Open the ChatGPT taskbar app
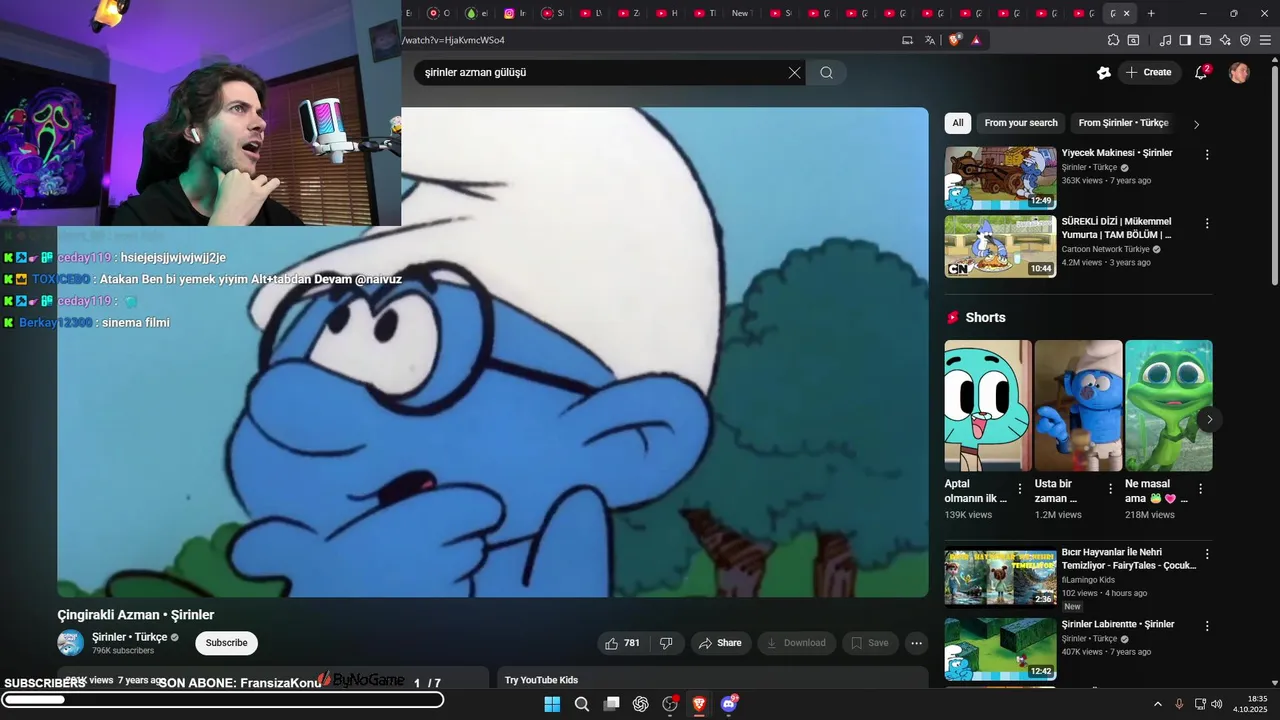 (x=641, y=704)
